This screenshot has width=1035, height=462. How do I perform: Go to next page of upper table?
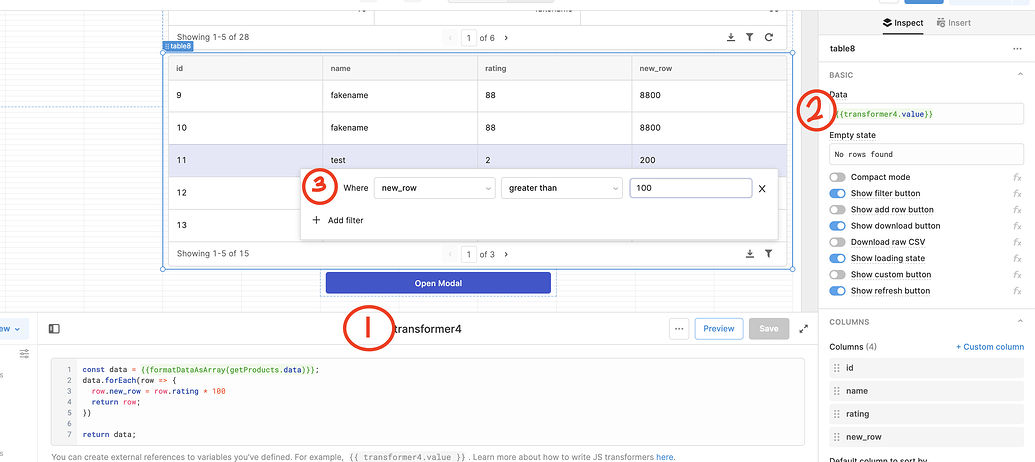point(506,38)
